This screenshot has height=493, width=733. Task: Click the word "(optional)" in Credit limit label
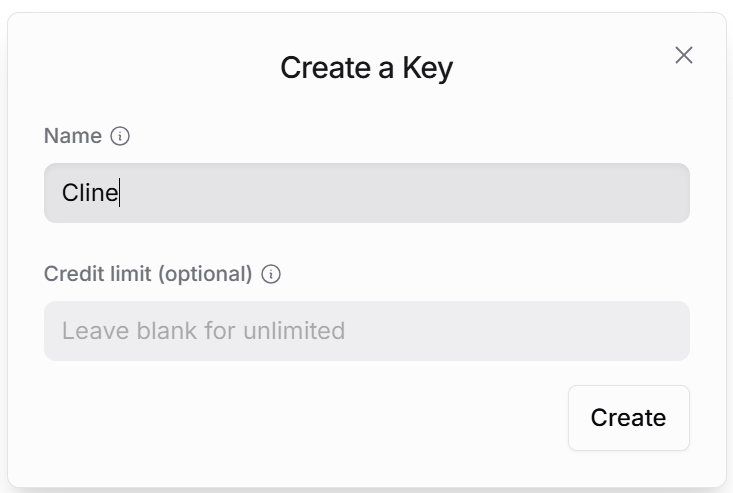[205, 274]
